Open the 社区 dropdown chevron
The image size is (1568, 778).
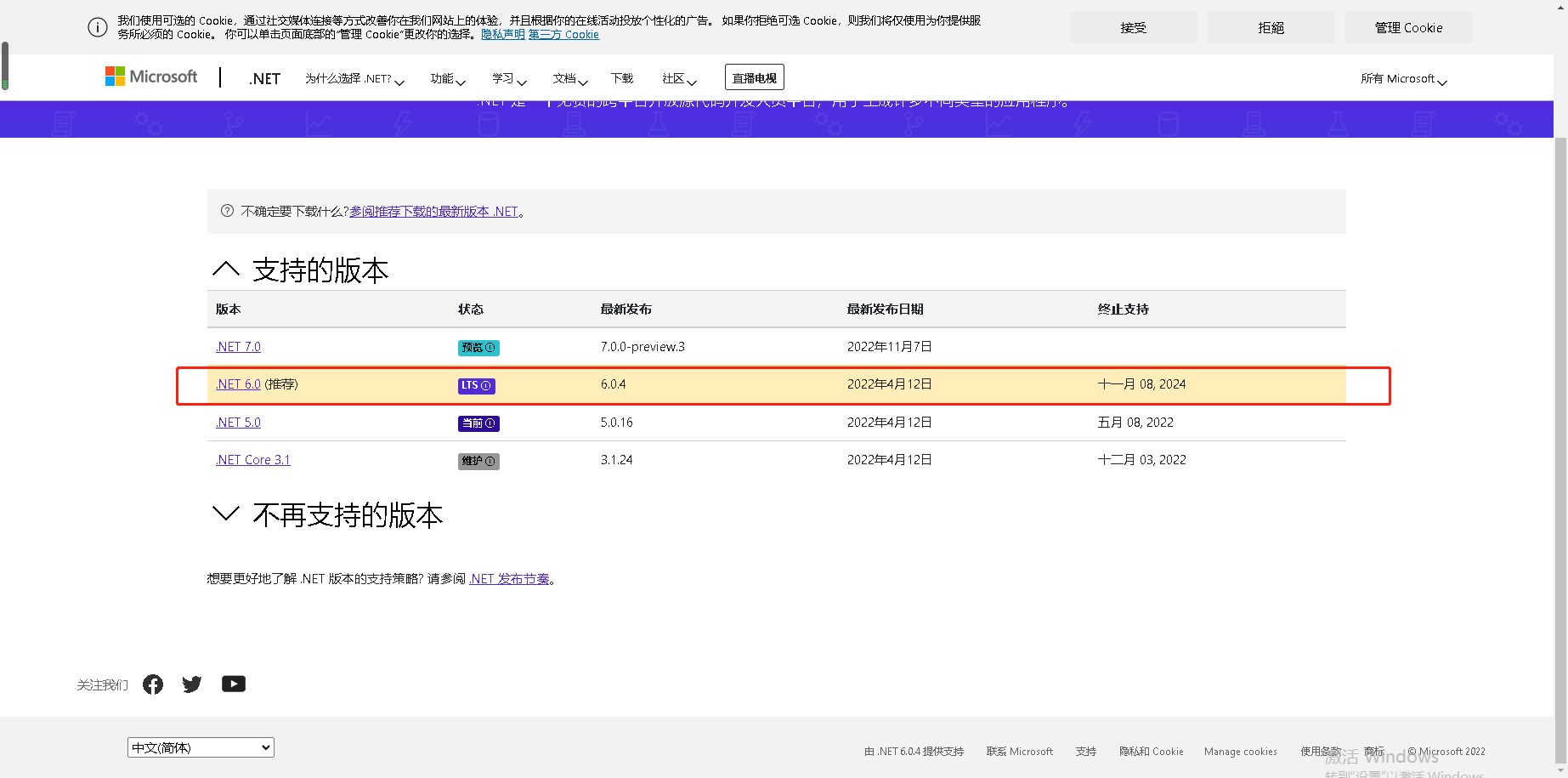click(693, 82)
